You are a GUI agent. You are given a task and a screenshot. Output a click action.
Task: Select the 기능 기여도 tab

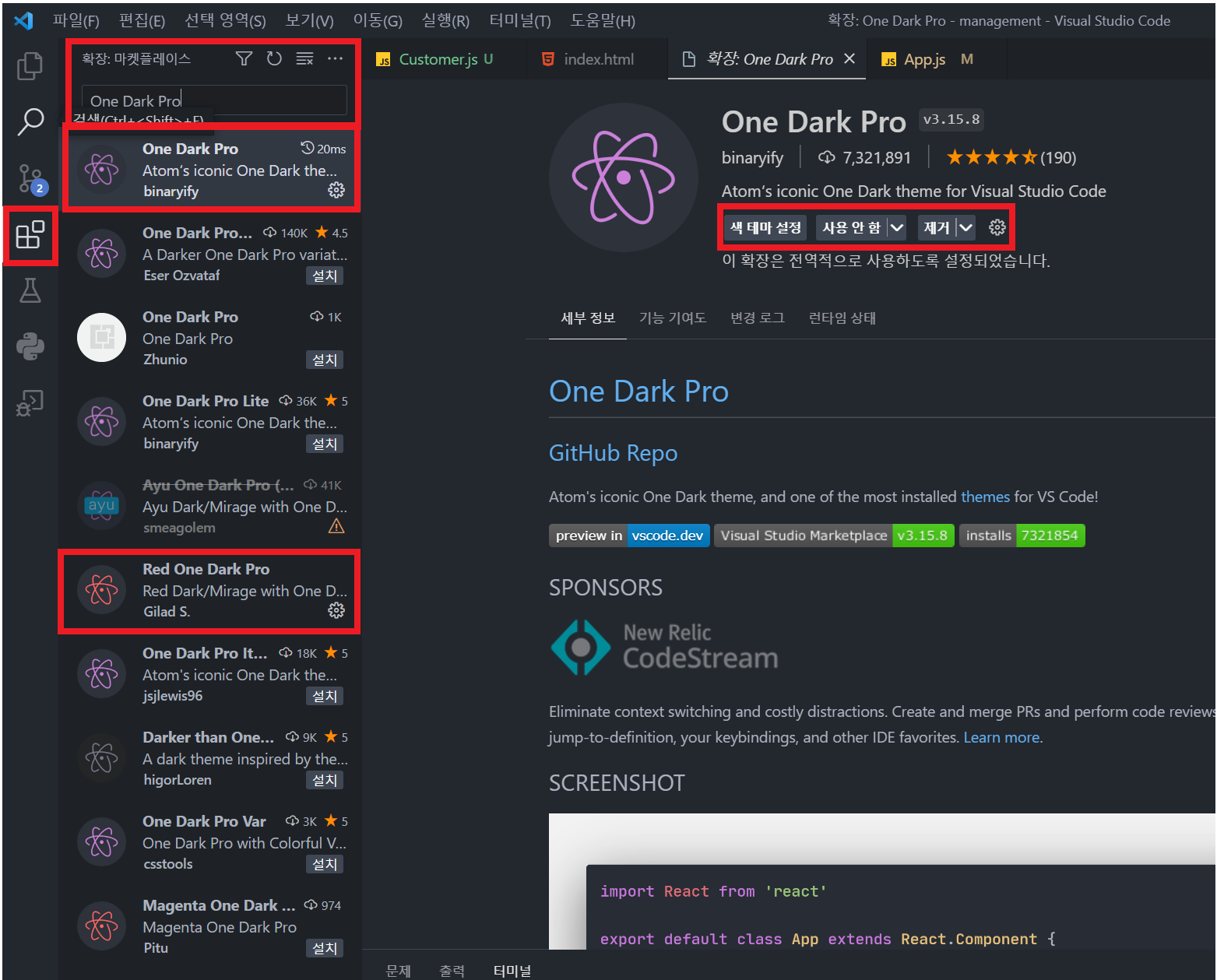[x=673, y=318]
